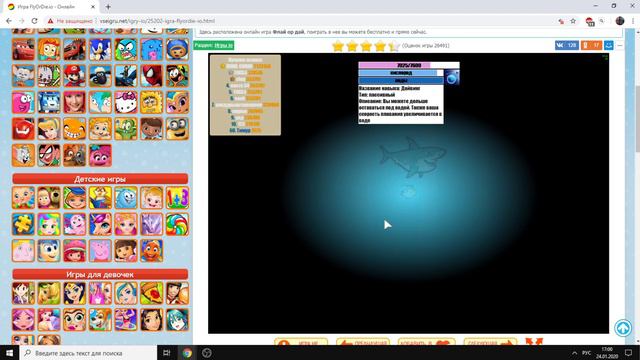Toggle game fullscreen with orange arrows icon
The image size is (640, 360).
pyautogui.click(x=534, y=342)
